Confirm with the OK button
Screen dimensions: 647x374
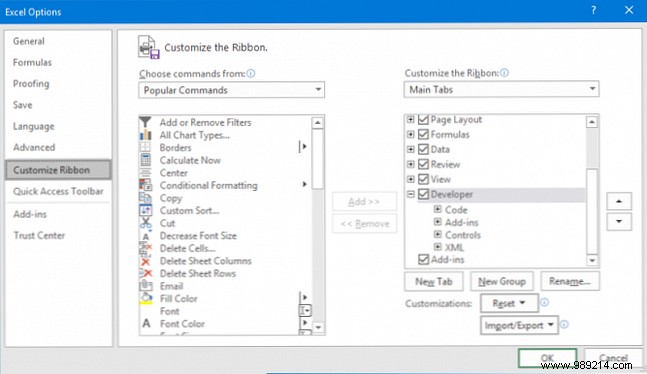pyautogui.click(x=547, y=358)
